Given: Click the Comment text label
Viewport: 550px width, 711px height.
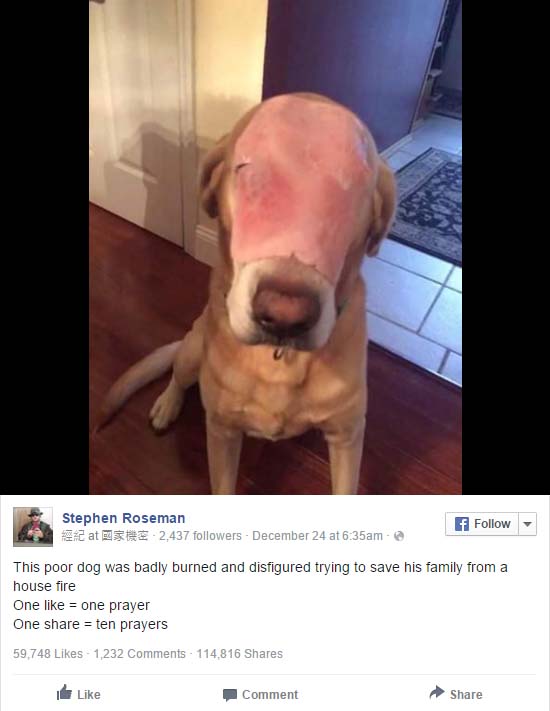Looking at the screenshot, I should (x=270, y=695).
